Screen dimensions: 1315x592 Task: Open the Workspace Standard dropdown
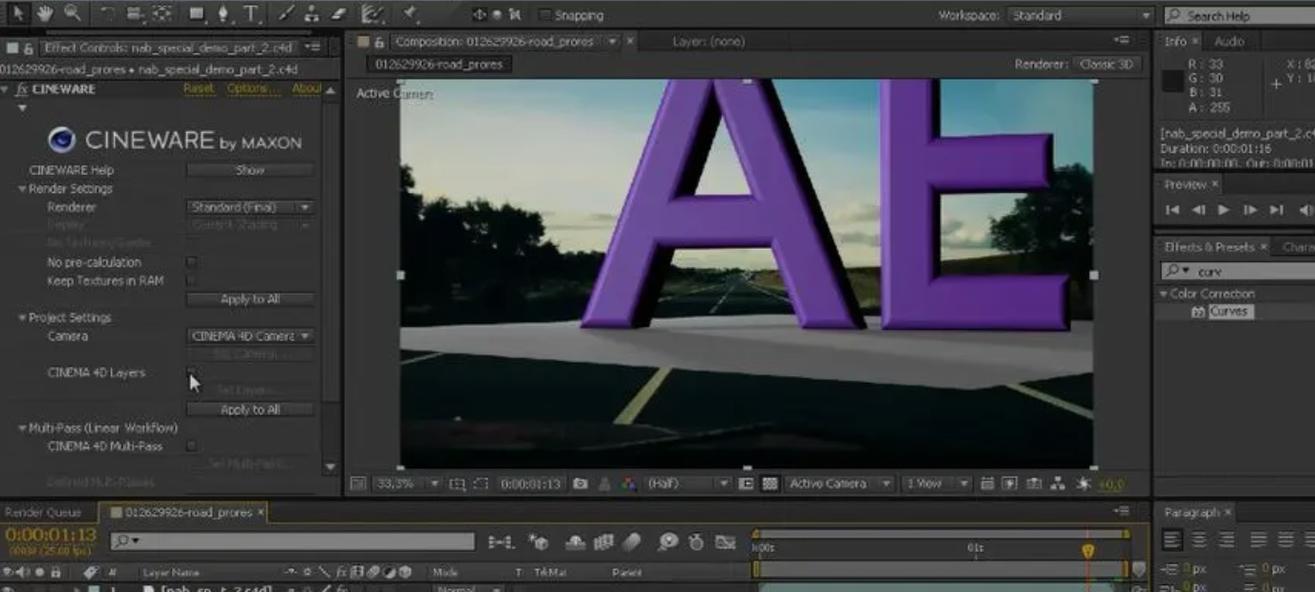(x=1080, y=16)
